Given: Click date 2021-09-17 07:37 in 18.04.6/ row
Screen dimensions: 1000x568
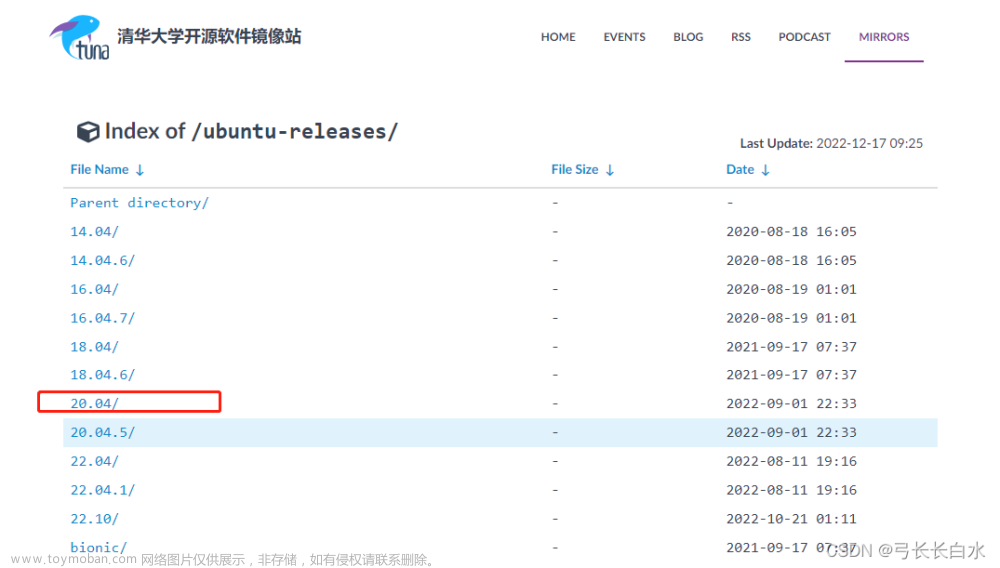Looking at the screenshot, I should (x=791, y=375).
